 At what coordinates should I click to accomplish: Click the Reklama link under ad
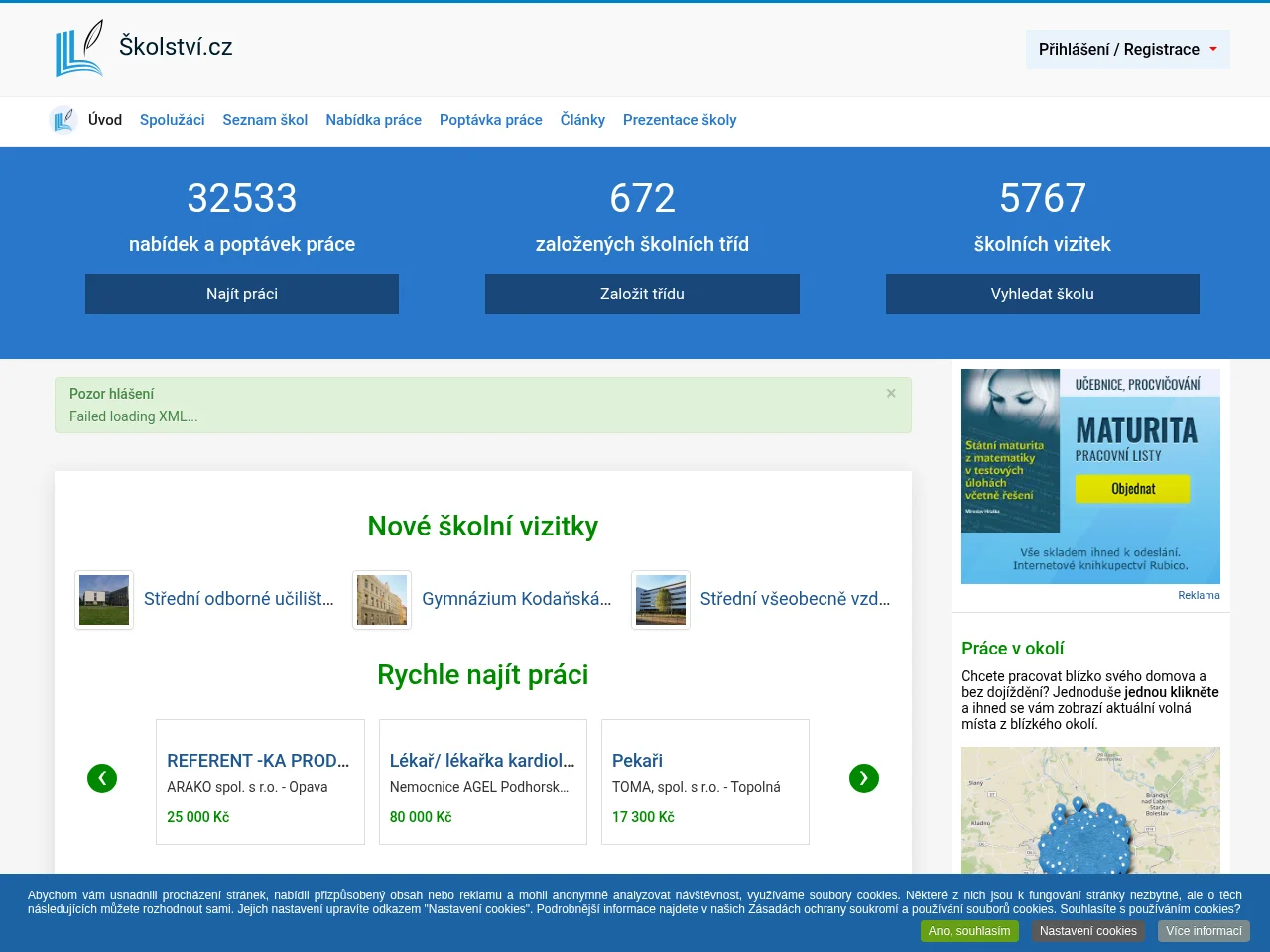pyautogui.click(x=1199, y=595)
